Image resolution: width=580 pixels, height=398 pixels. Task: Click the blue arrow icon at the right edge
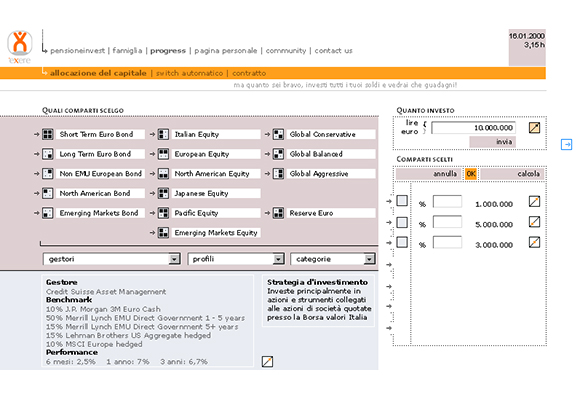[x=566, y=144]
